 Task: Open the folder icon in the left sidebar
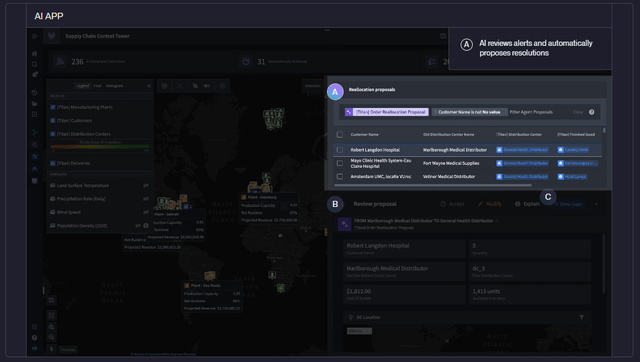[34, 104]
